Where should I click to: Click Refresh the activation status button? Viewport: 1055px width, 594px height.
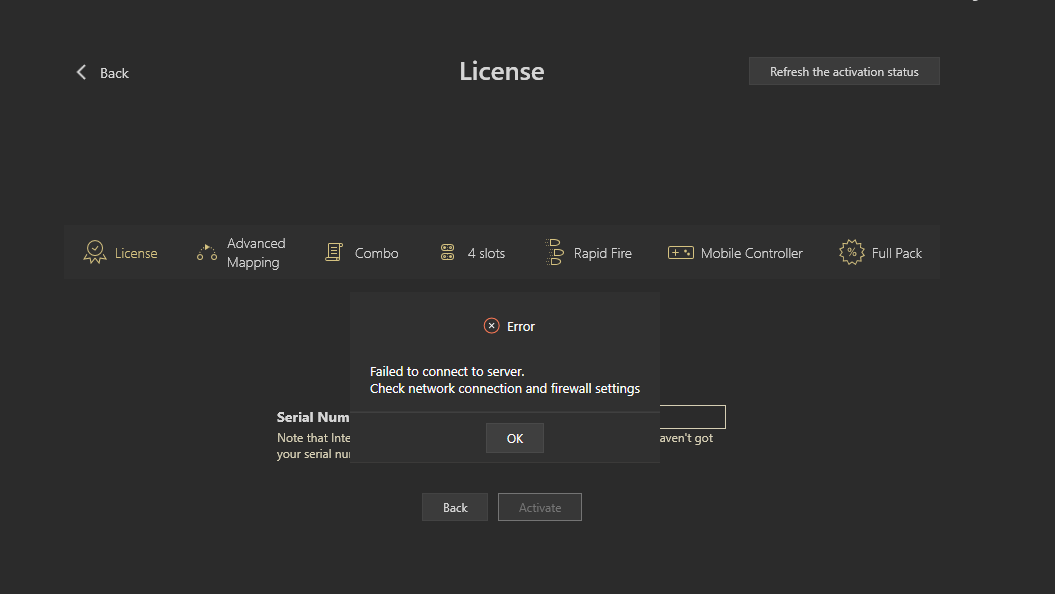[844, 72]
